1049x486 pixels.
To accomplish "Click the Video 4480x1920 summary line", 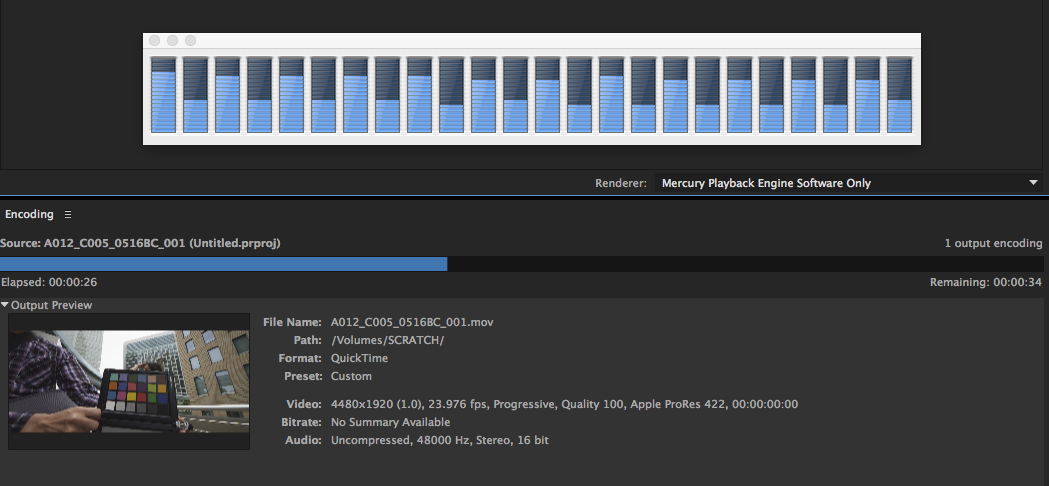I will click(565, 404).
